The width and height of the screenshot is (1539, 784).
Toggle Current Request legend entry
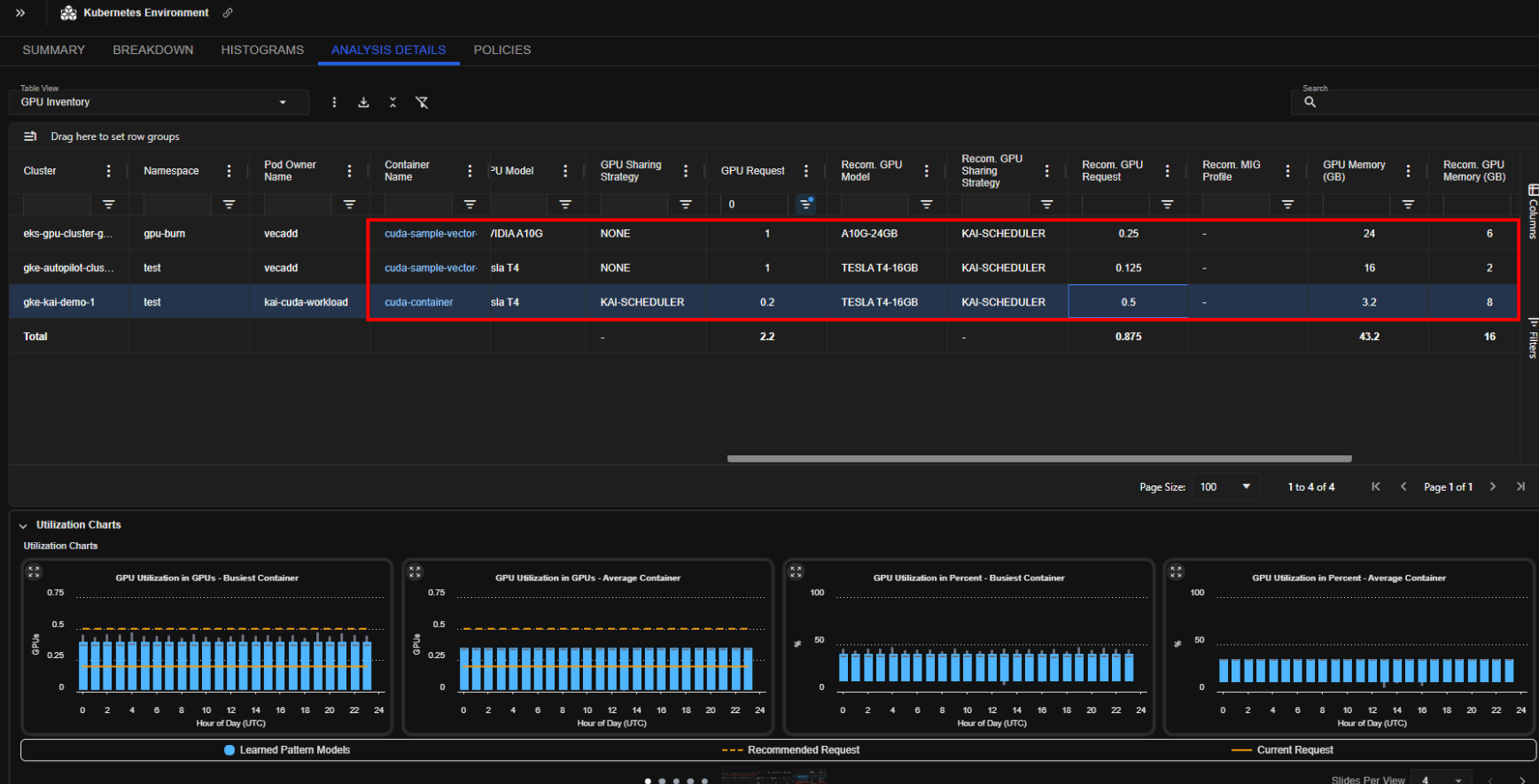coord(1282,750)
